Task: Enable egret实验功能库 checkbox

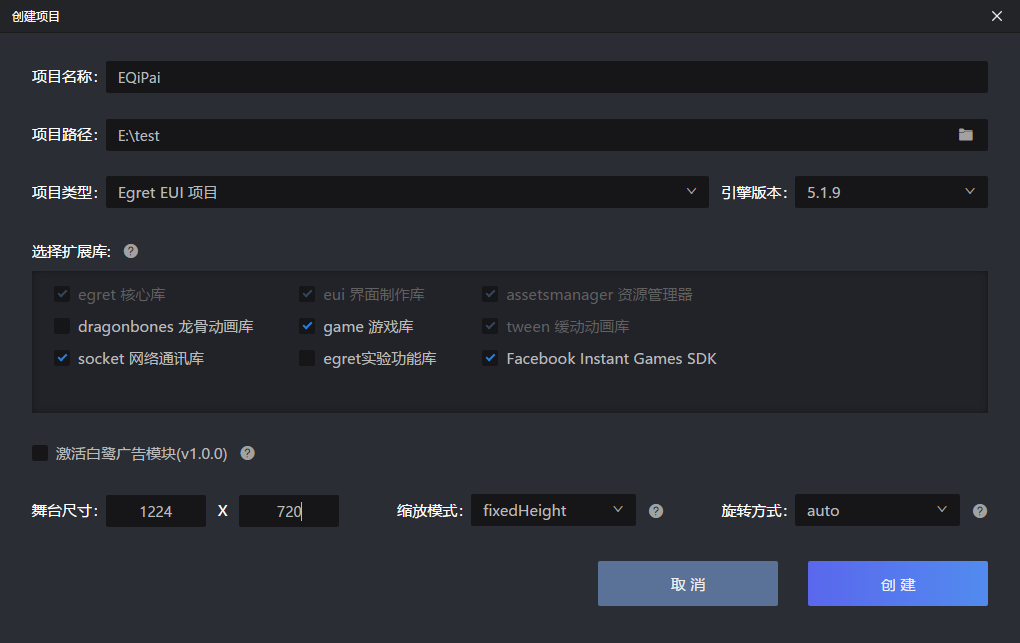Action: coord(307,358)
